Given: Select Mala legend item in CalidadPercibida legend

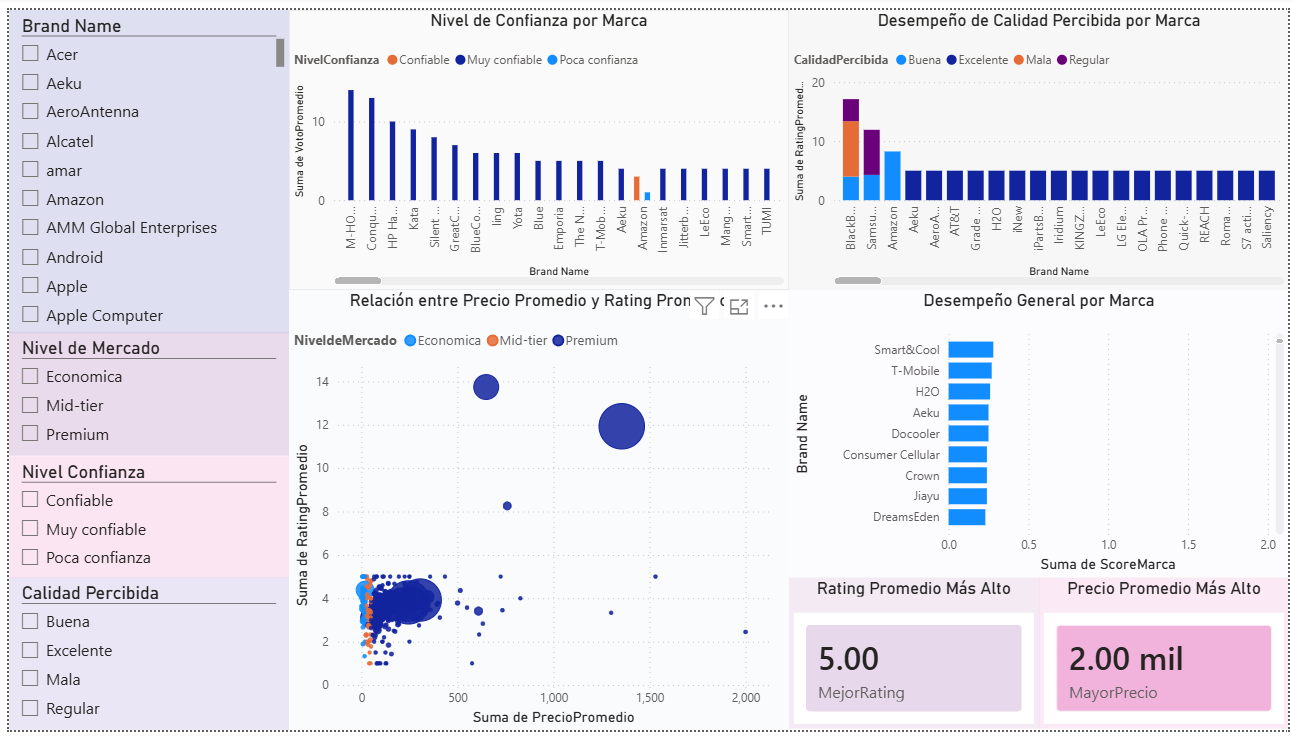Looking at the screenshot, I should (x=1033, y=60).
